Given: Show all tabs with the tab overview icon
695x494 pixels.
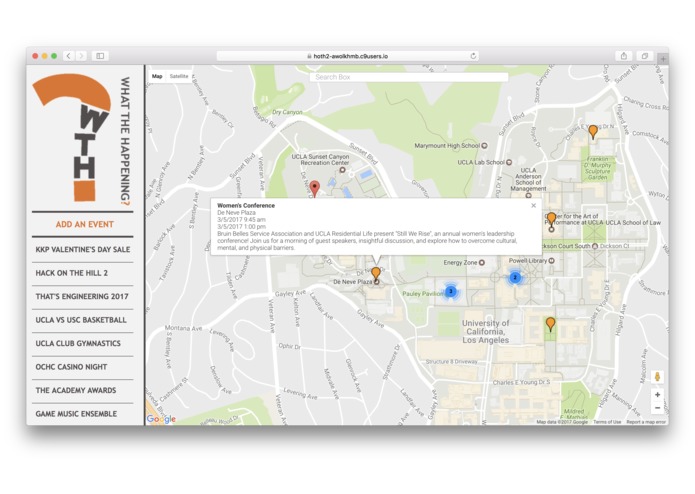Looking at the screenshot, I should pyautogui.click(x=644, y=56).
